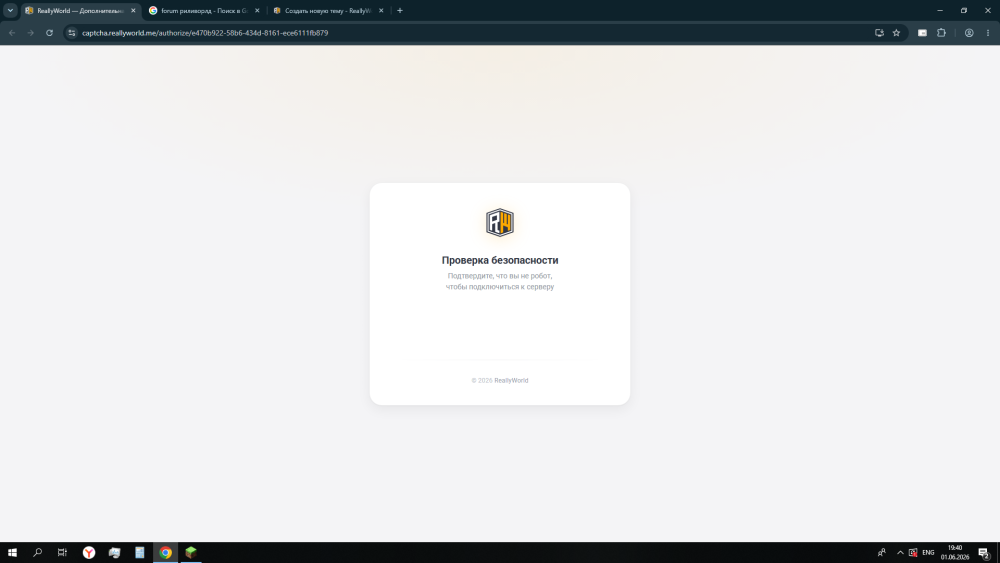Bookmark this page with star icon
The width and height of the screenshot is (1000, 563).
coord(896,33)
